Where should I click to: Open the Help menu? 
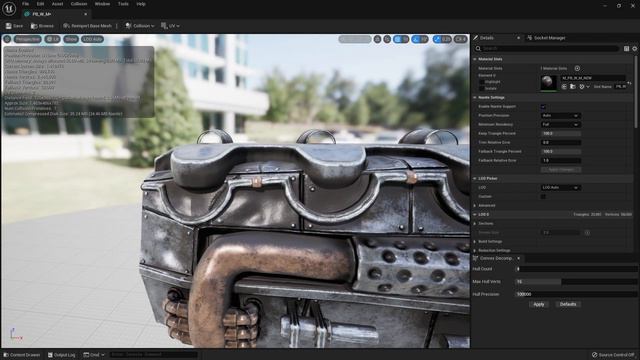141,4
